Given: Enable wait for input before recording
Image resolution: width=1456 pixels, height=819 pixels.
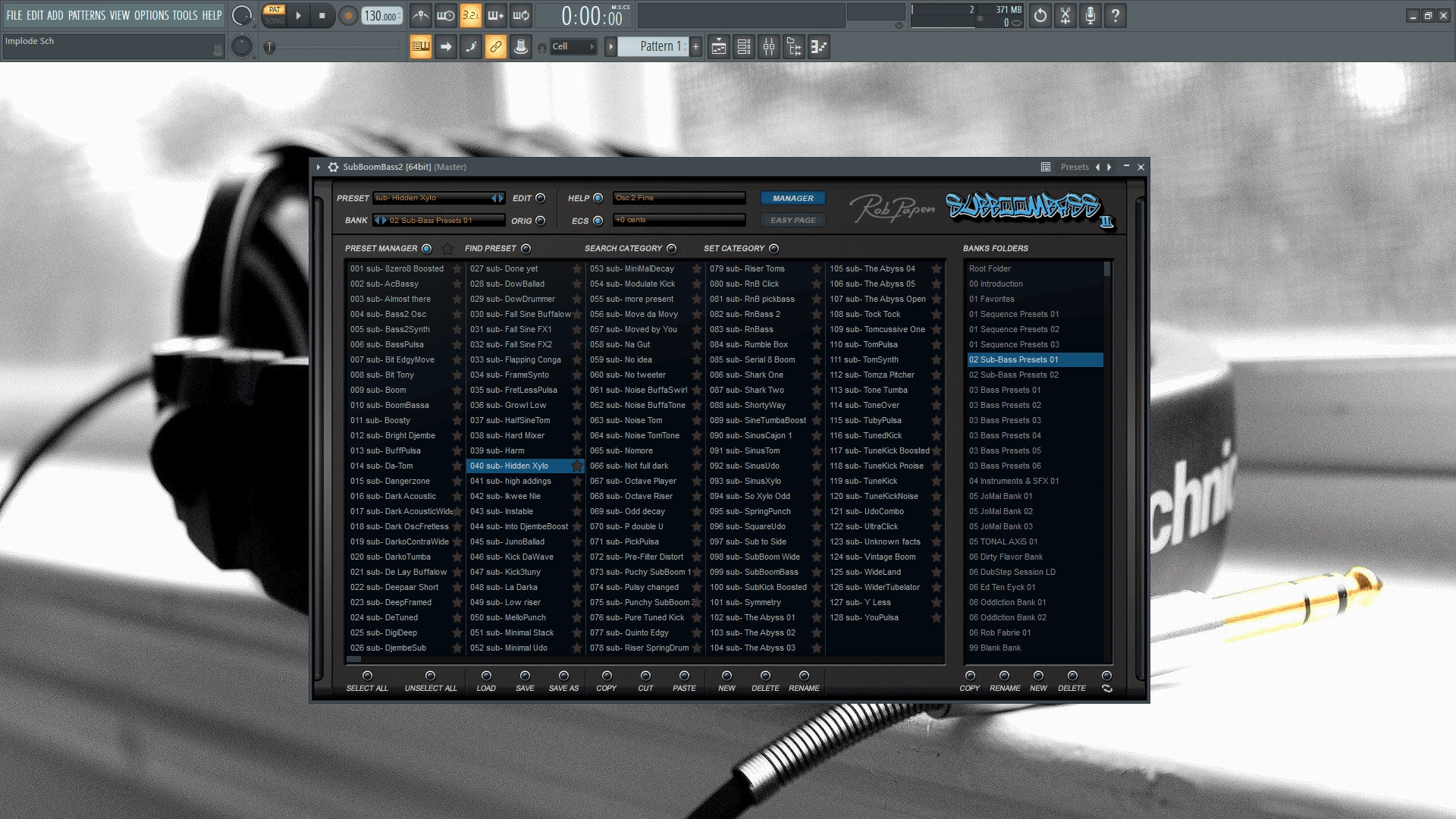Looking at the screenshot, I should pyautogui.click(x=446, y=15).
